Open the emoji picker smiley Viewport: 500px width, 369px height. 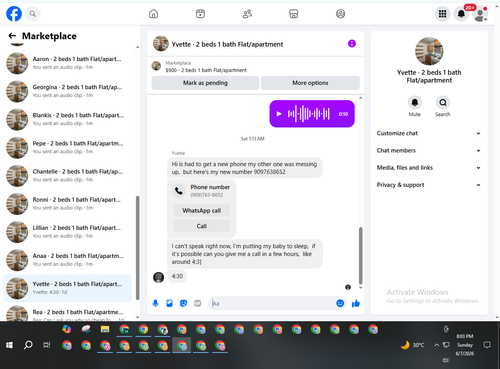(x=340, y=303)
